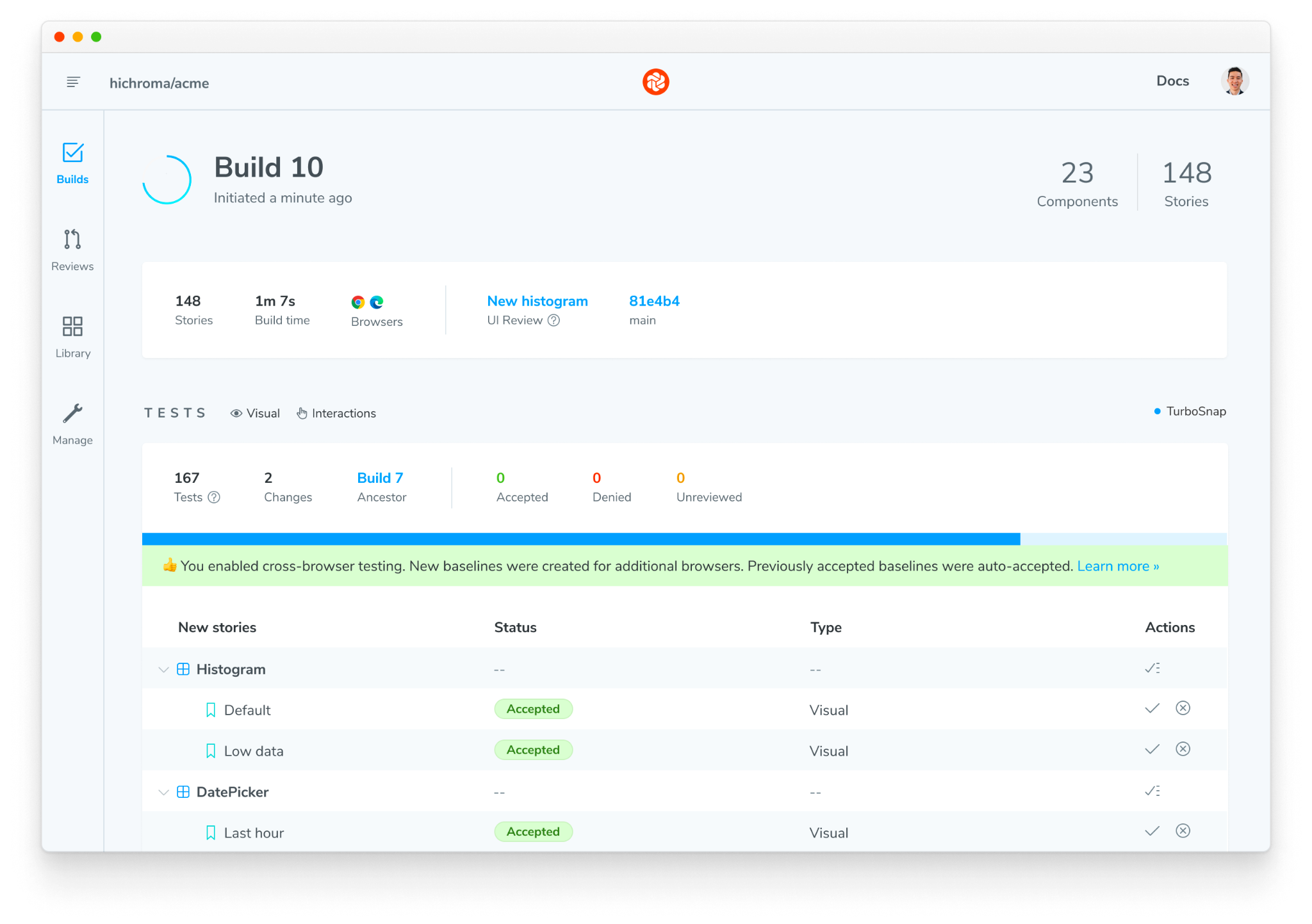This screenshot has height=924, width=1312.
Task: Click the help icon next to UI Review
Action: pos(554,320)
